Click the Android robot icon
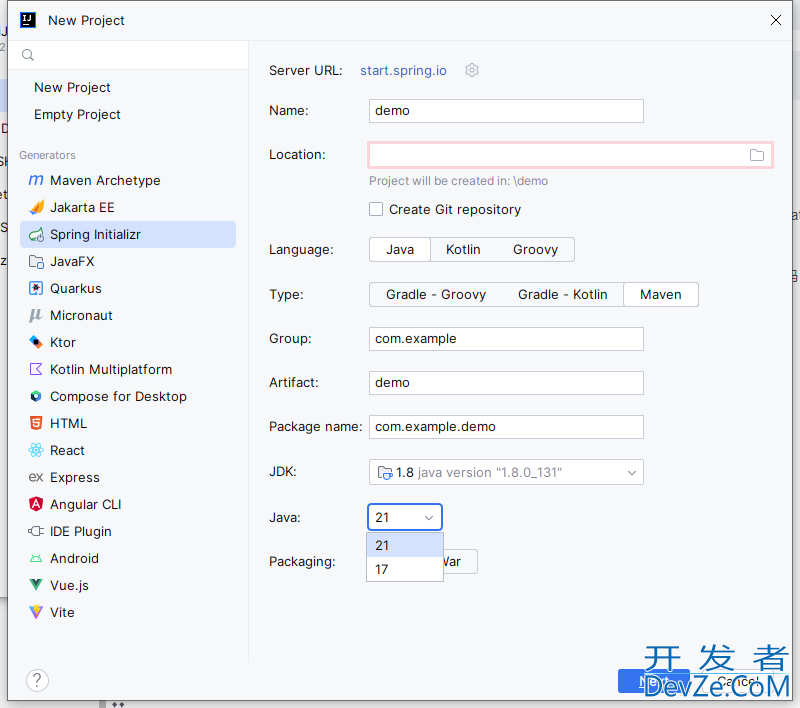This screenshot has width=800, height=708. 36,559
